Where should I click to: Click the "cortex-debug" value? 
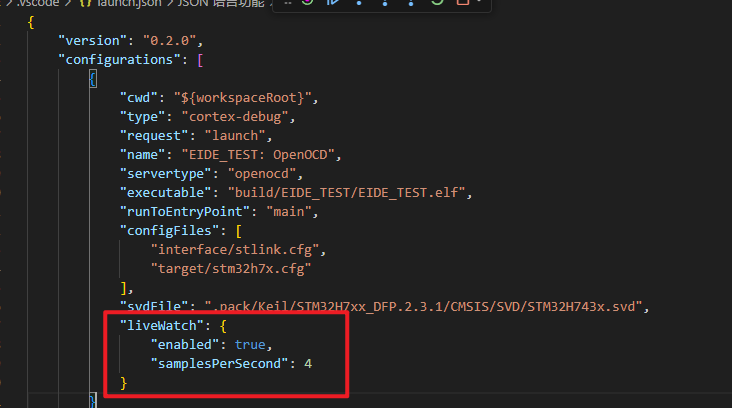[235, 117]
